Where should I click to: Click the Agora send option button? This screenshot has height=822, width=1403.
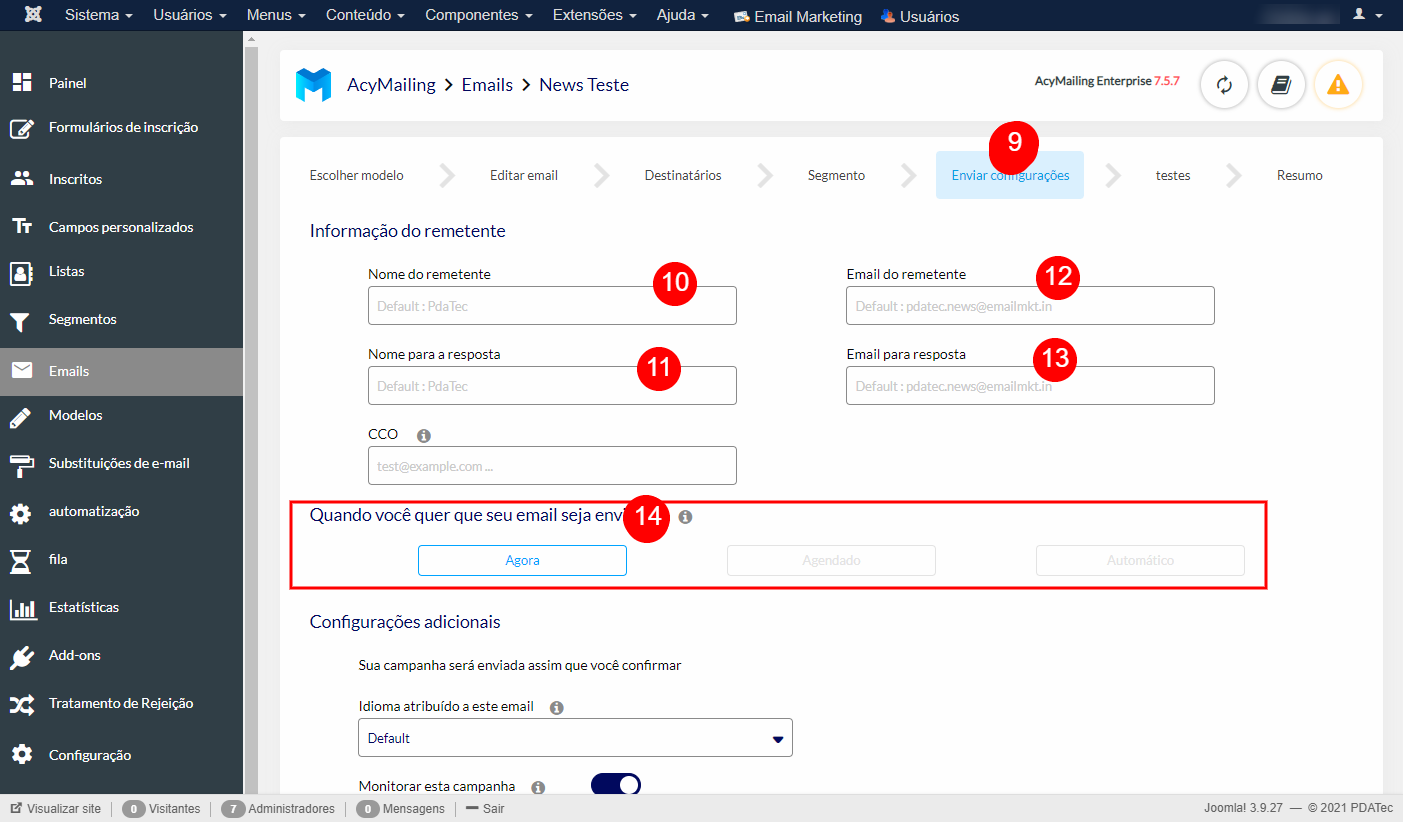coord(522,560)
